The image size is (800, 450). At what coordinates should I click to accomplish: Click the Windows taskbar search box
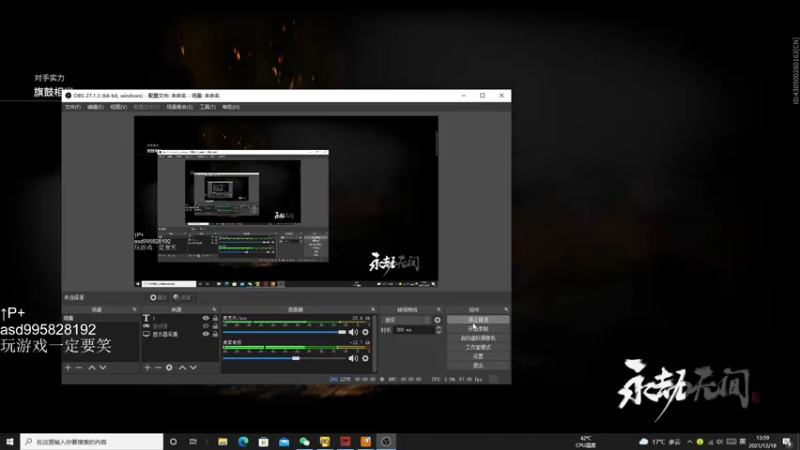point(92,441)
